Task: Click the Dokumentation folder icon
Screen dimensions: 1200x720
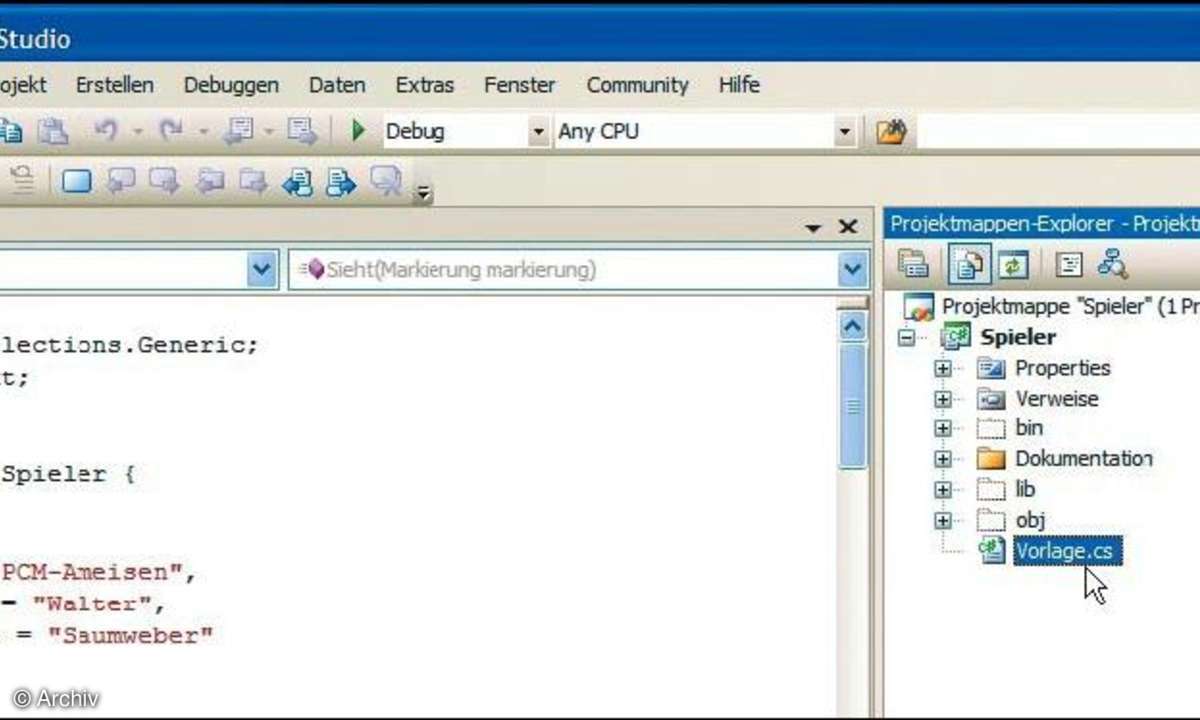Action: click(x=991, y=459)
